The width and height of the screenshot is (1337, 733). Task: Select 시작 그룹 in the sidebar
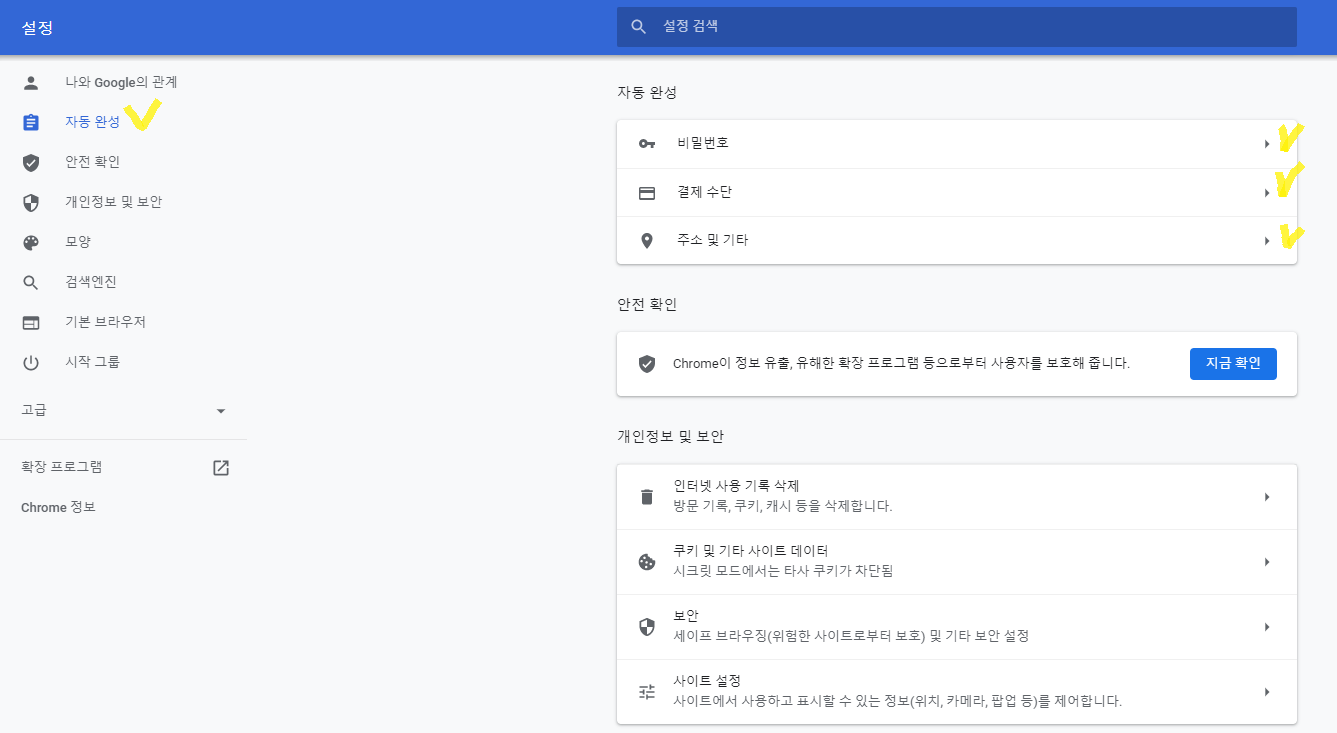pos(92,362)
